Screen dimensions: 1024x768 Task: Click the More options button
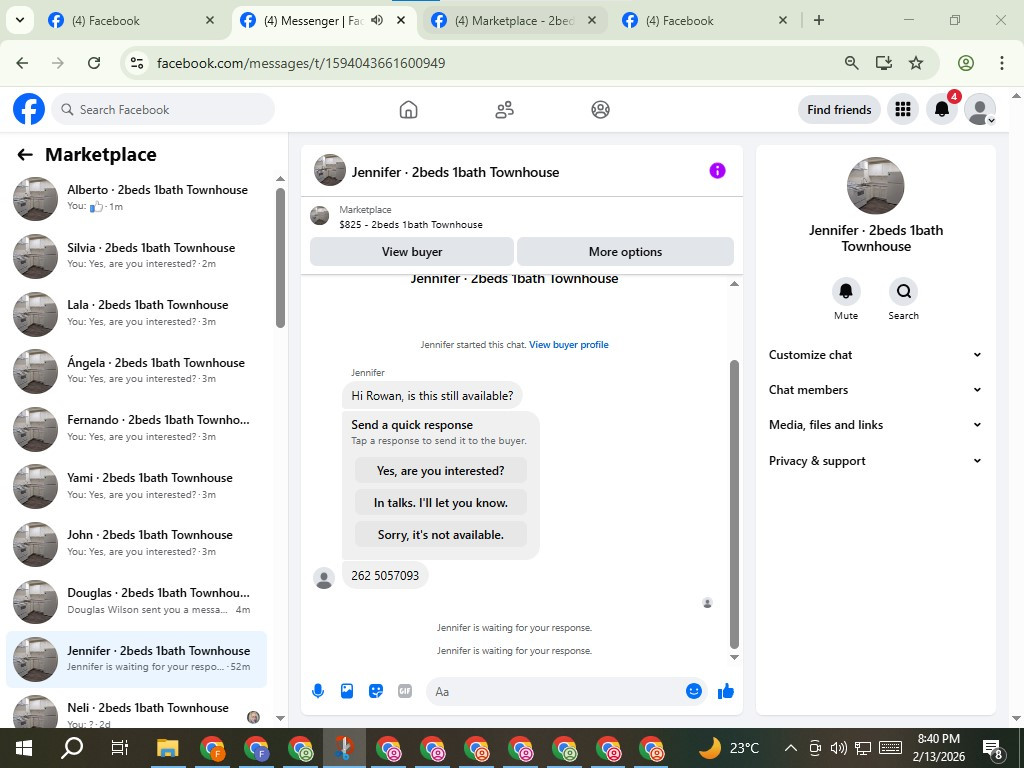pyautogui.click(x=625, y=252)
